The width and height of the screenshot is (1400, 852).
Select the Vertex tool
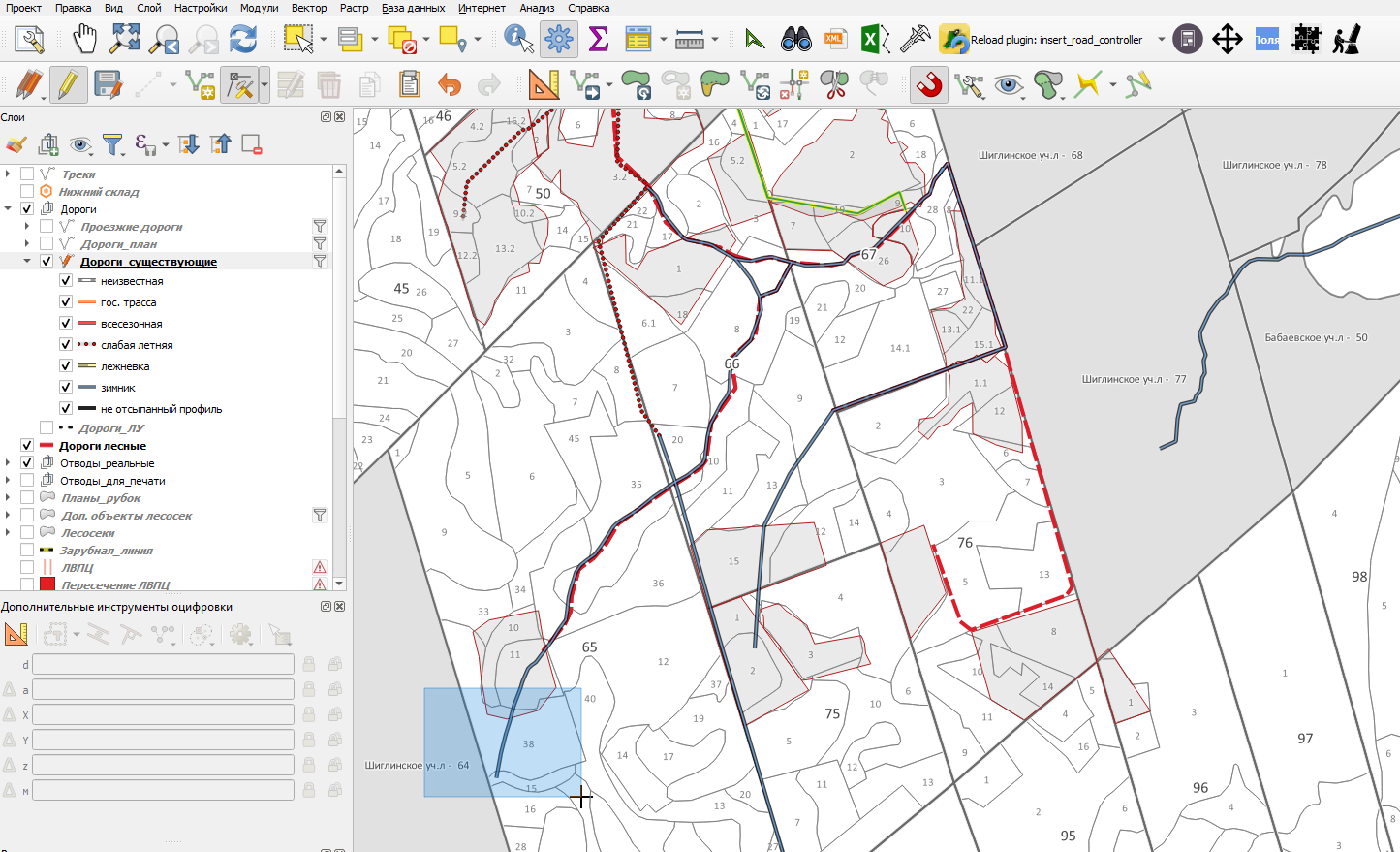pos(239,84)
